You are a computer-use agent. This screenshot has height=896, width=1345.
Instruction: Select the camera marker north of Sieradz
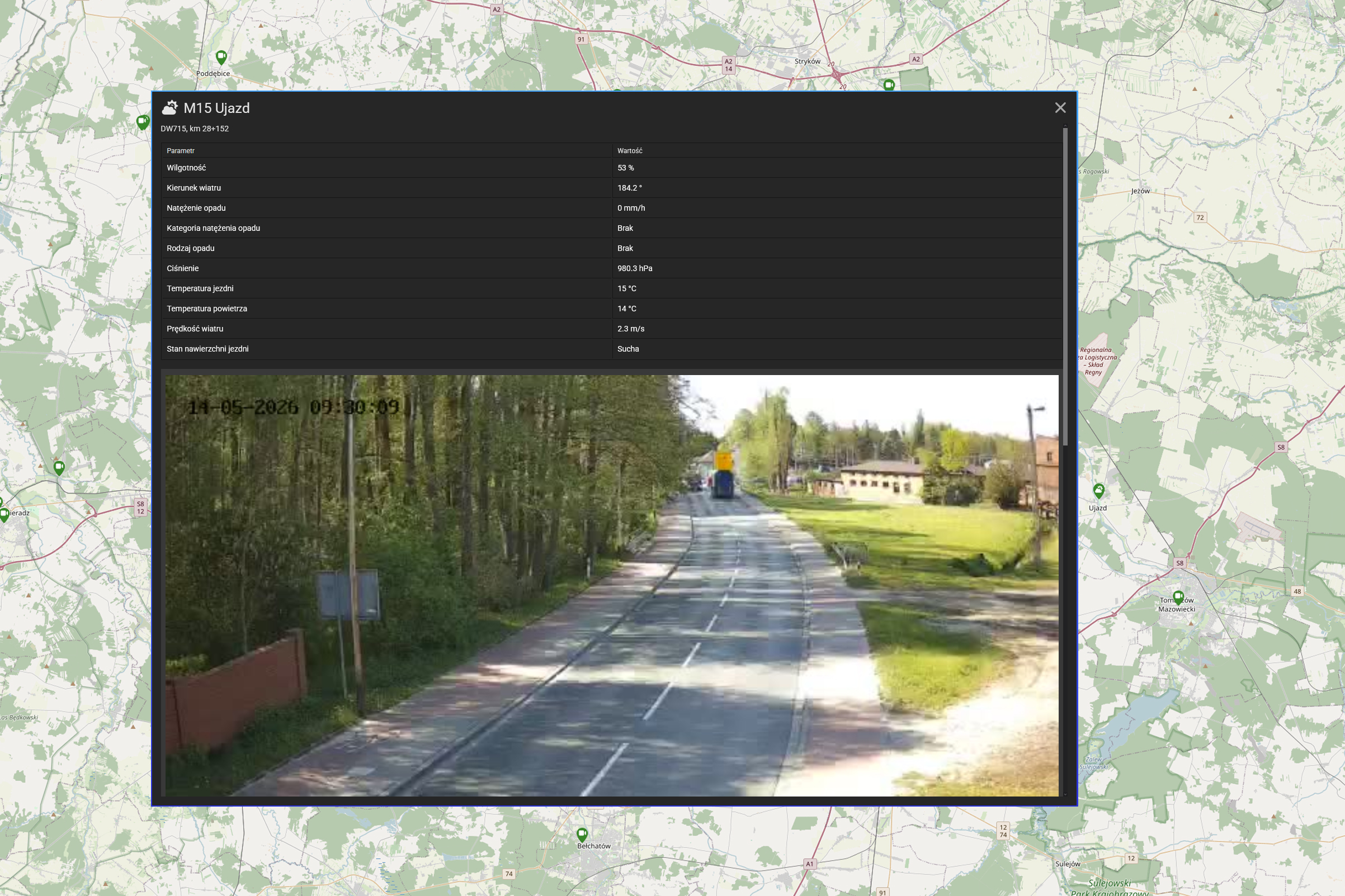pyautogui.click(x=59, y=468)
